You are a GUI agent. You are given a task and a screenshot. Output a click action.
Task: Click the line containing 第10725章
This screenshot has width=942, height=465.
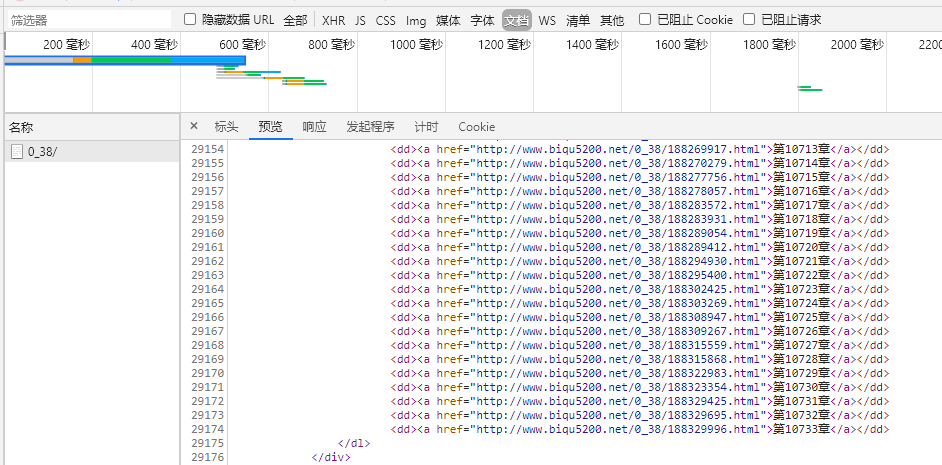pyautogui.click(x=640, y=317)
